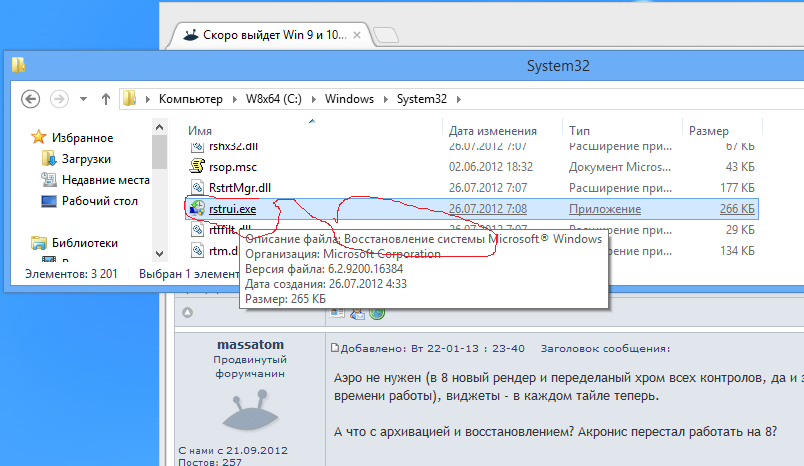Sort files by Тип column

(579, 131)
